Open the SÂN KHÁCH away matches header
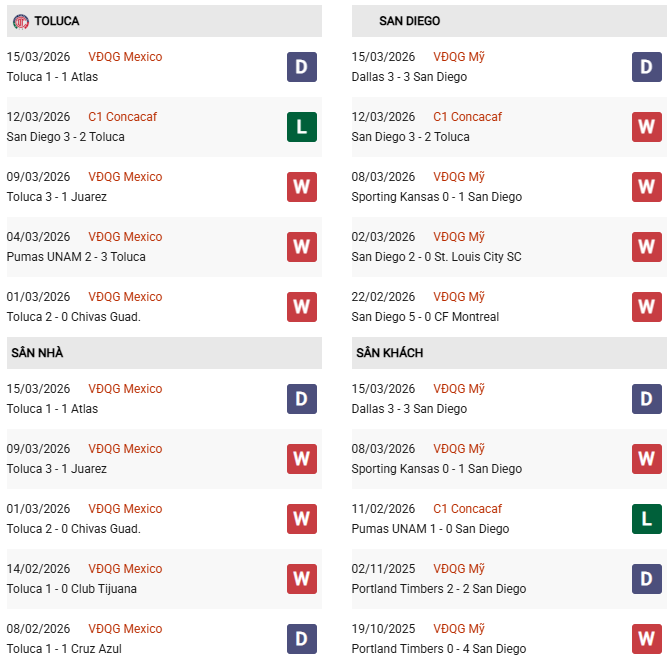Screen dimensions: 672x666 pos(389,353)
